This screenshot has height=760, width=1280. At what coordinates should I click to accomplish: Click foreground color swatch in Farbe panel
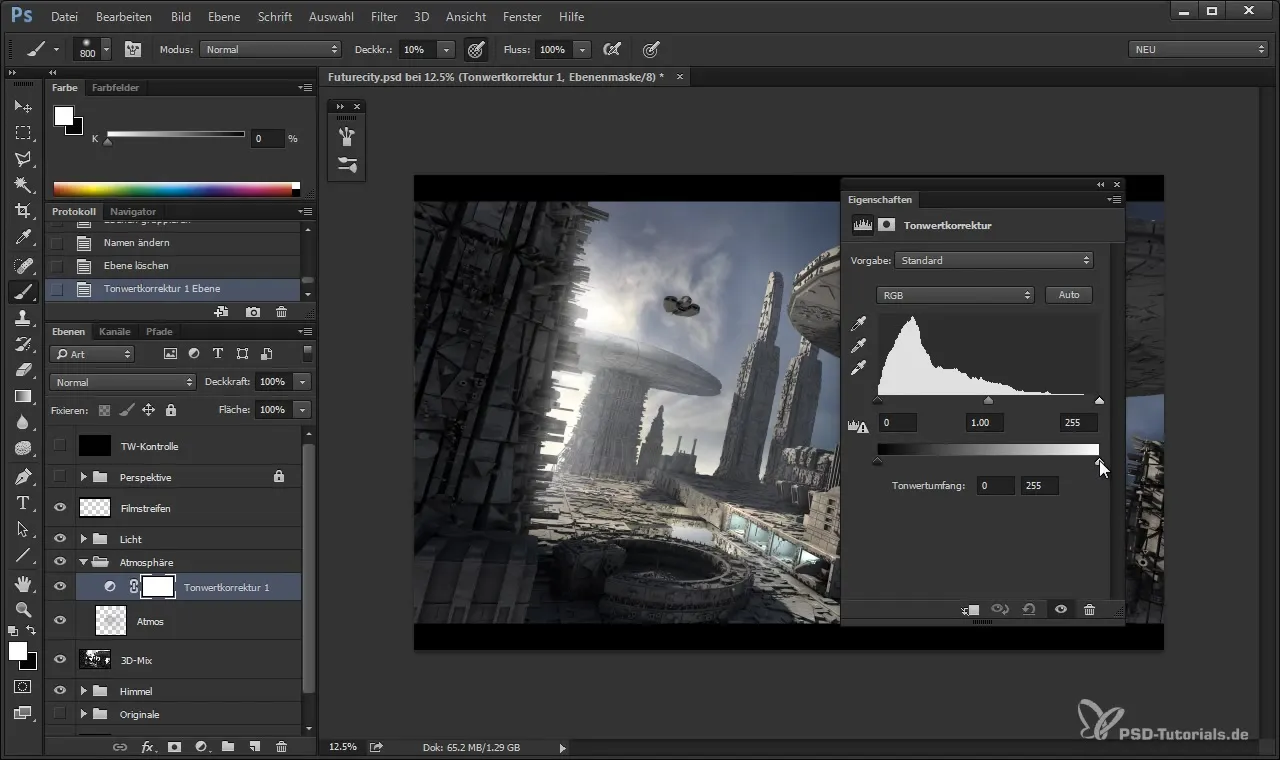pos(63,116)
